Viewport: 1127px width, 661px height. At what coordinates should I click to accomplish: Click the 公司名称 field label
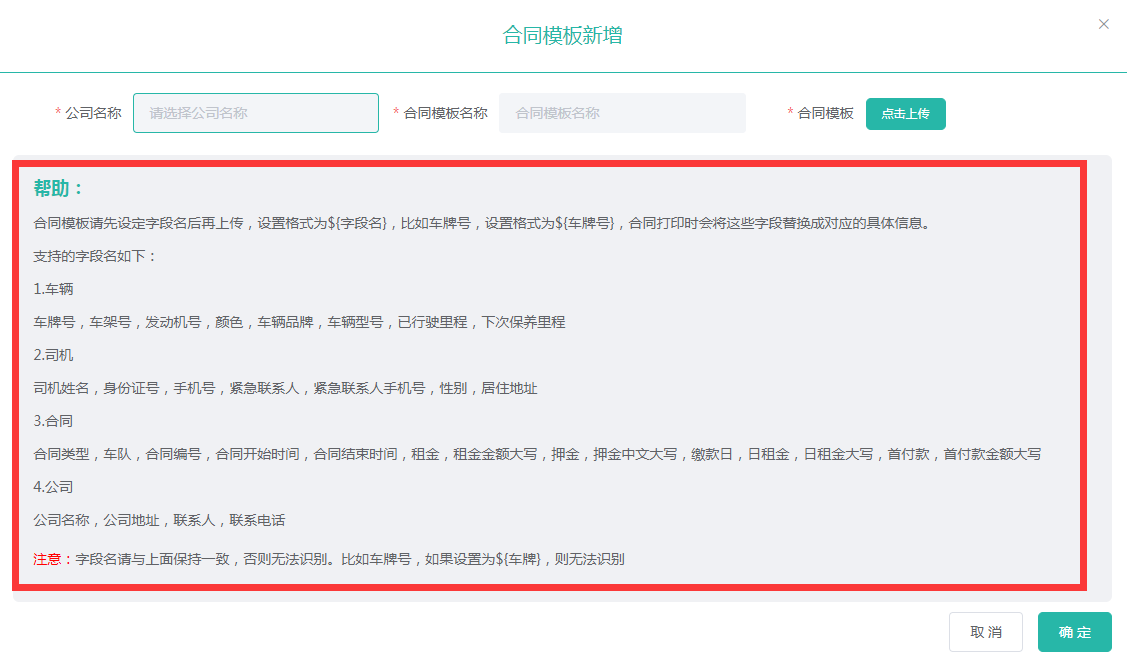click(x=93, y=113)
